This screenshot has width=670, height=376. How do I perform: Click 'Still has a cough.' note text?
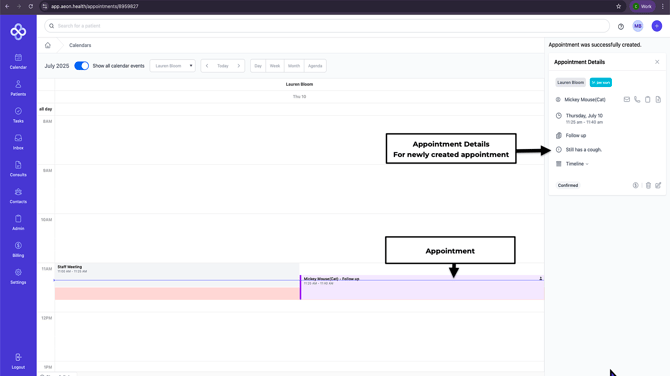pyautogui.click(x=584, y=150)
